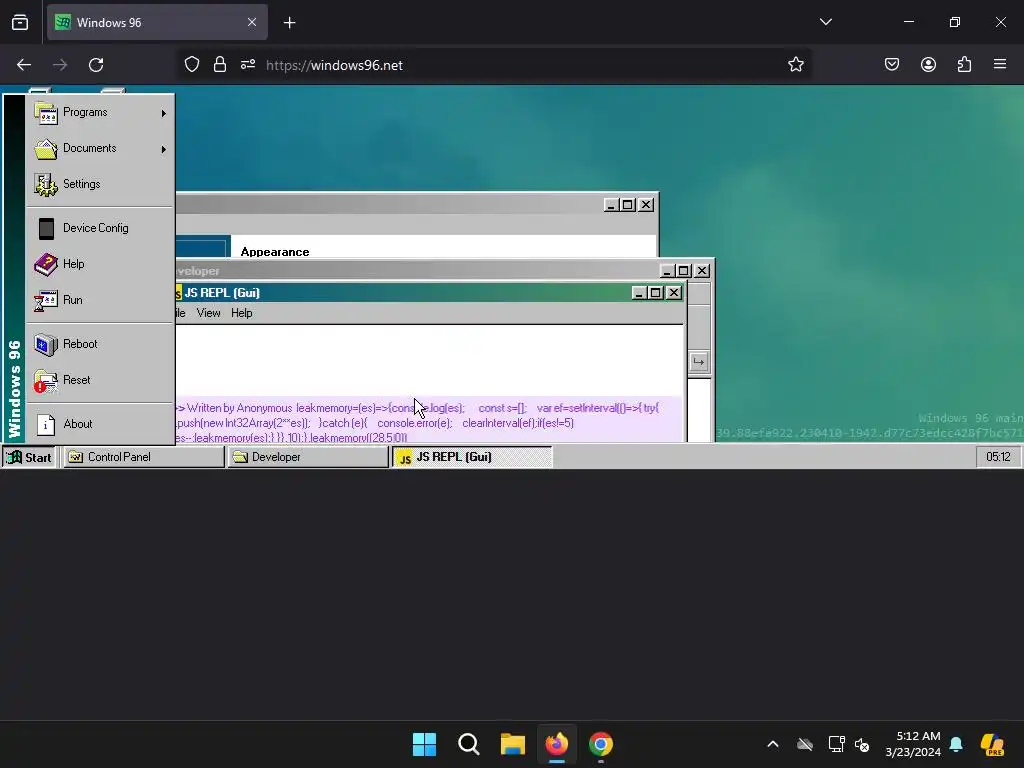
Task: Bookmark this page with the star
Action: (x=795, y=65)
